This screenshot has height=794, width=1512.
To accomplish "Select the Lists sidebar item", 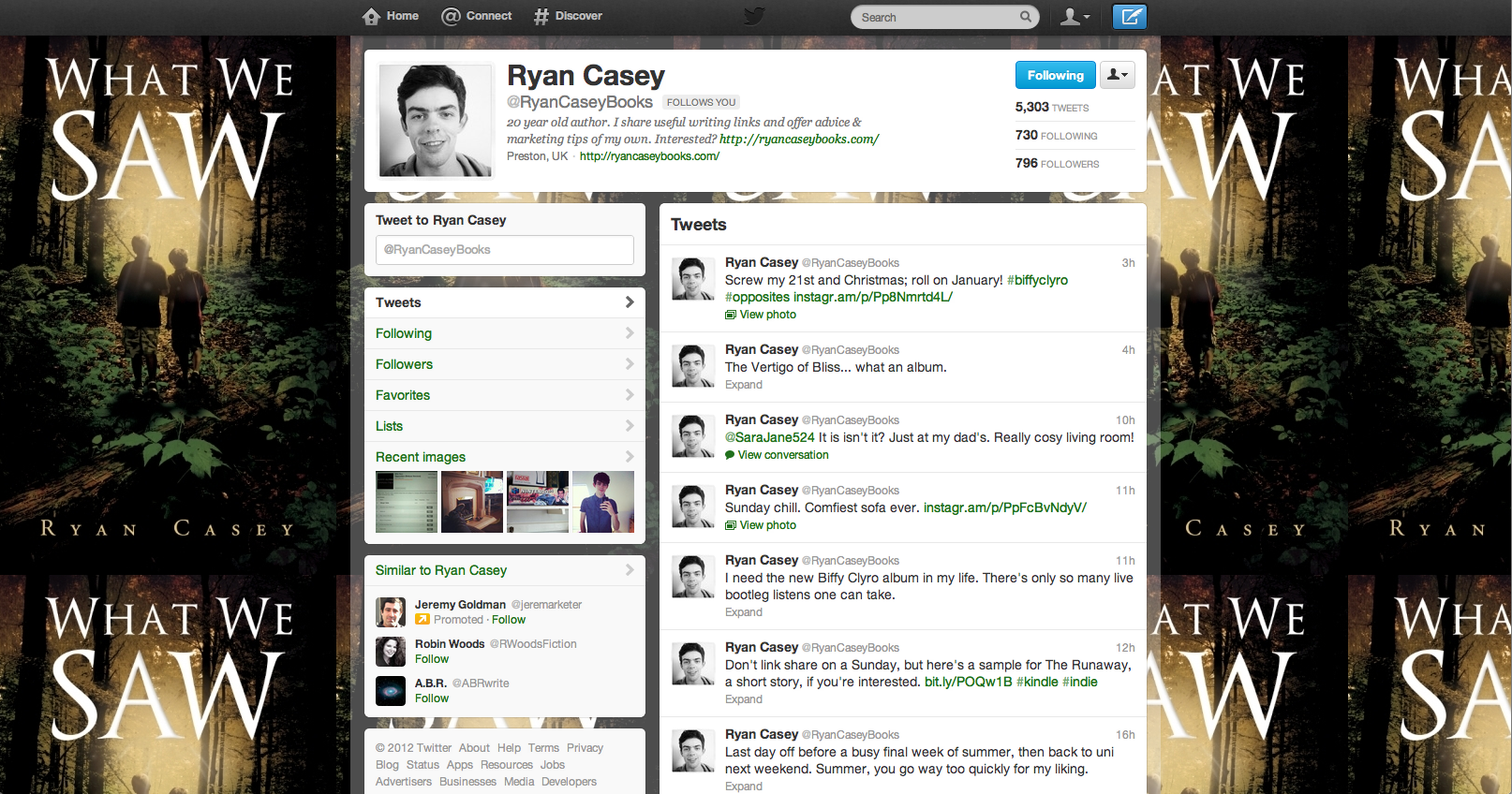I will (505, 426).
